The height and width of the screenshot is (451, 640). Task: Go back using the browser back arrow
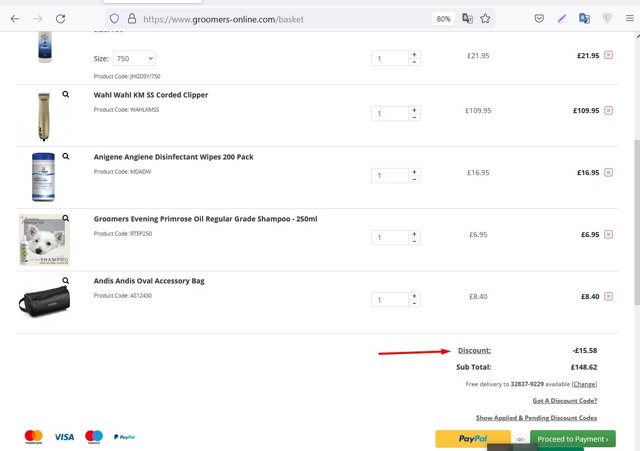pos(15,19)
